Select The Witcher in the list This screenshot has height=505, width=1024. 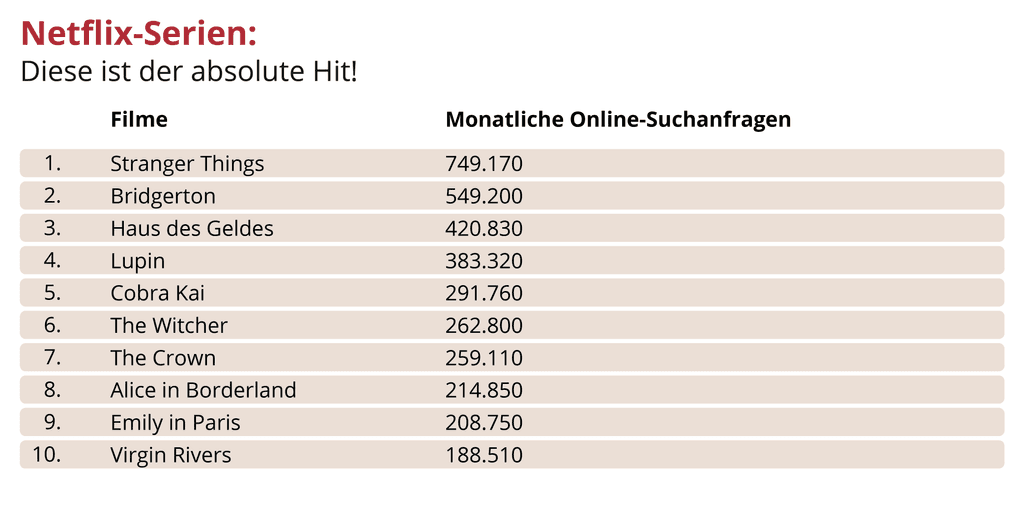[169, 326]
